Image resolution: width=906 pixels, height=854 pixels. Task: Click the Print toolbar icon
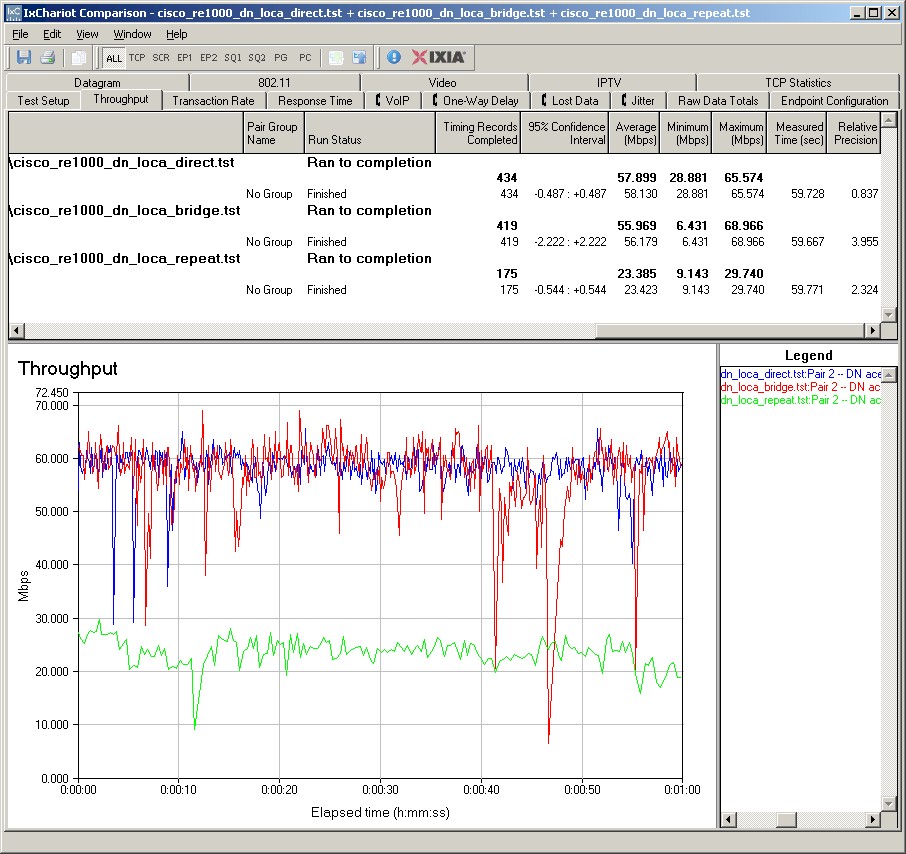pyautogui.click(x=47, y=57)
